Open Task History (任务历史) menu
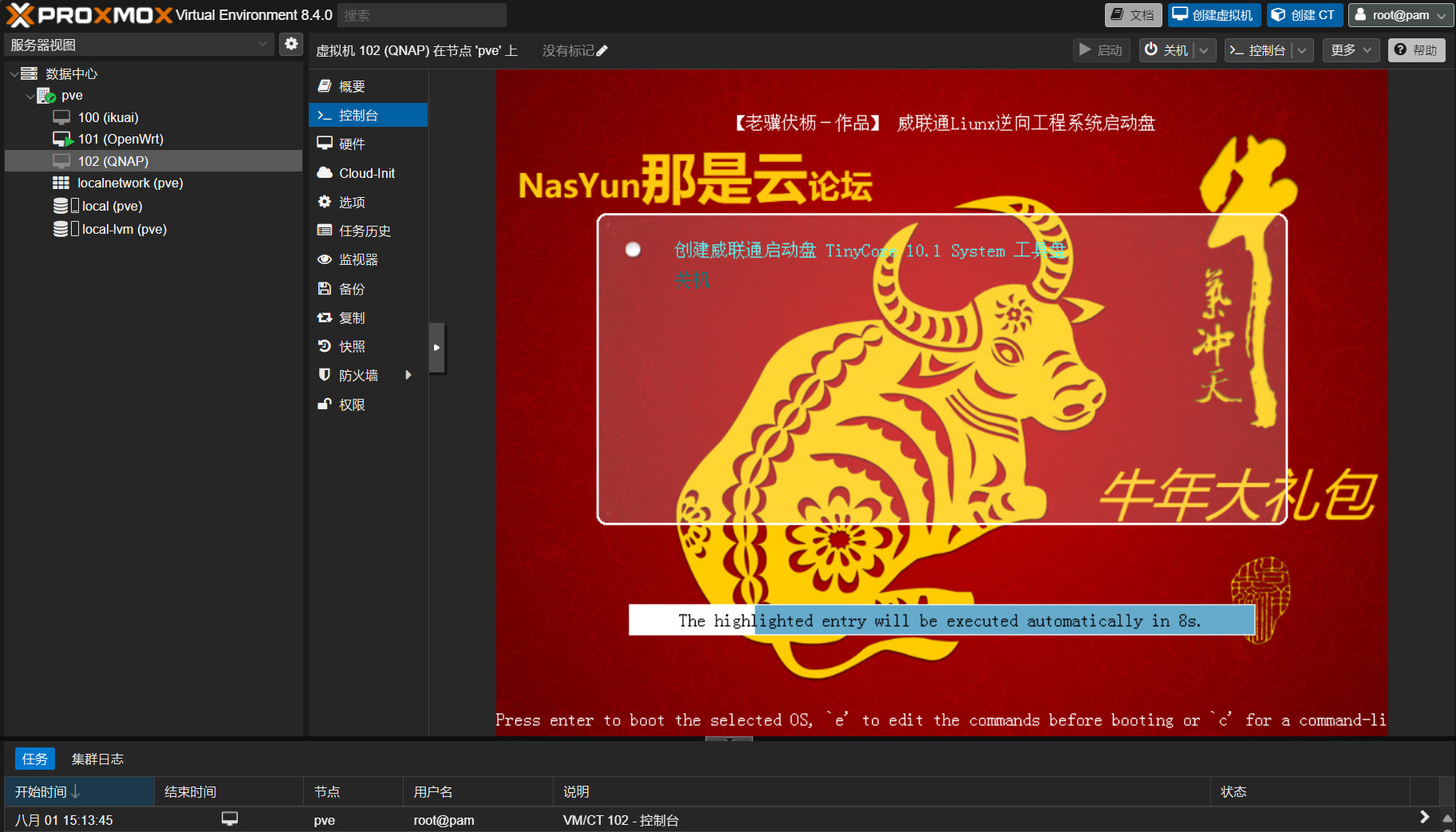The image size is (1456, 832). [x=368, y=231]
